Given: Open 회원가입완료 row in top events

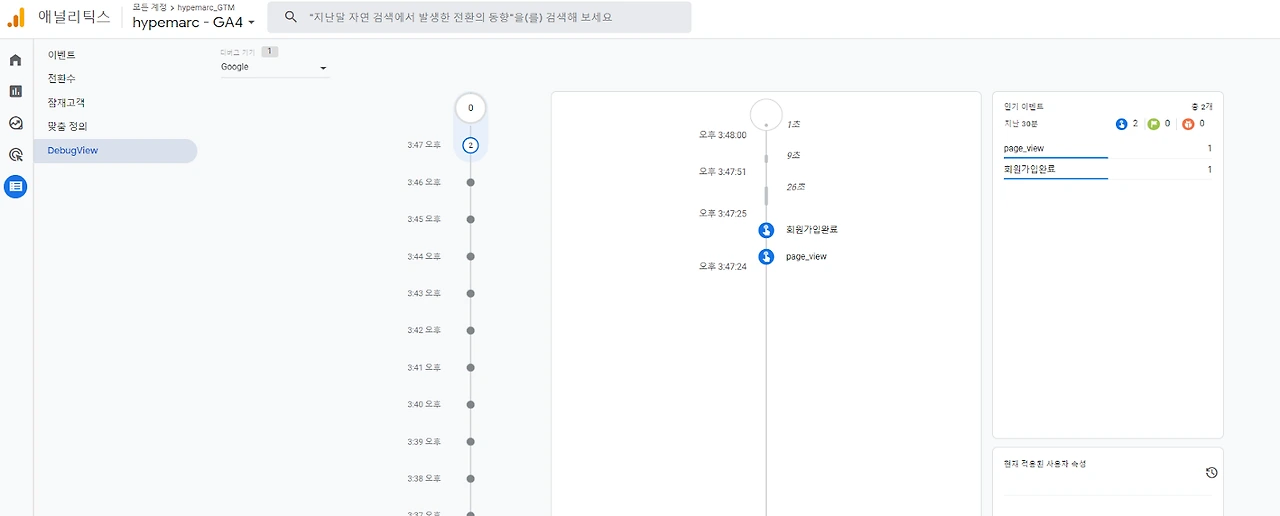Looking at the screenshot, I should pos(1108,169).
